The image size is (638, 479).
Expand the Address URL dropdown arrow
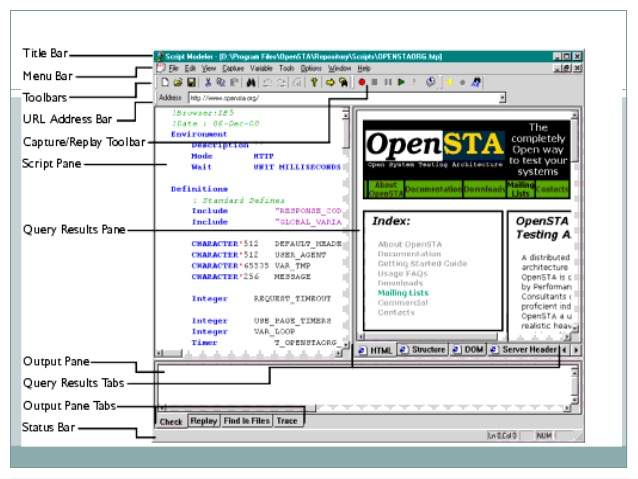click(x=502, y=98)
